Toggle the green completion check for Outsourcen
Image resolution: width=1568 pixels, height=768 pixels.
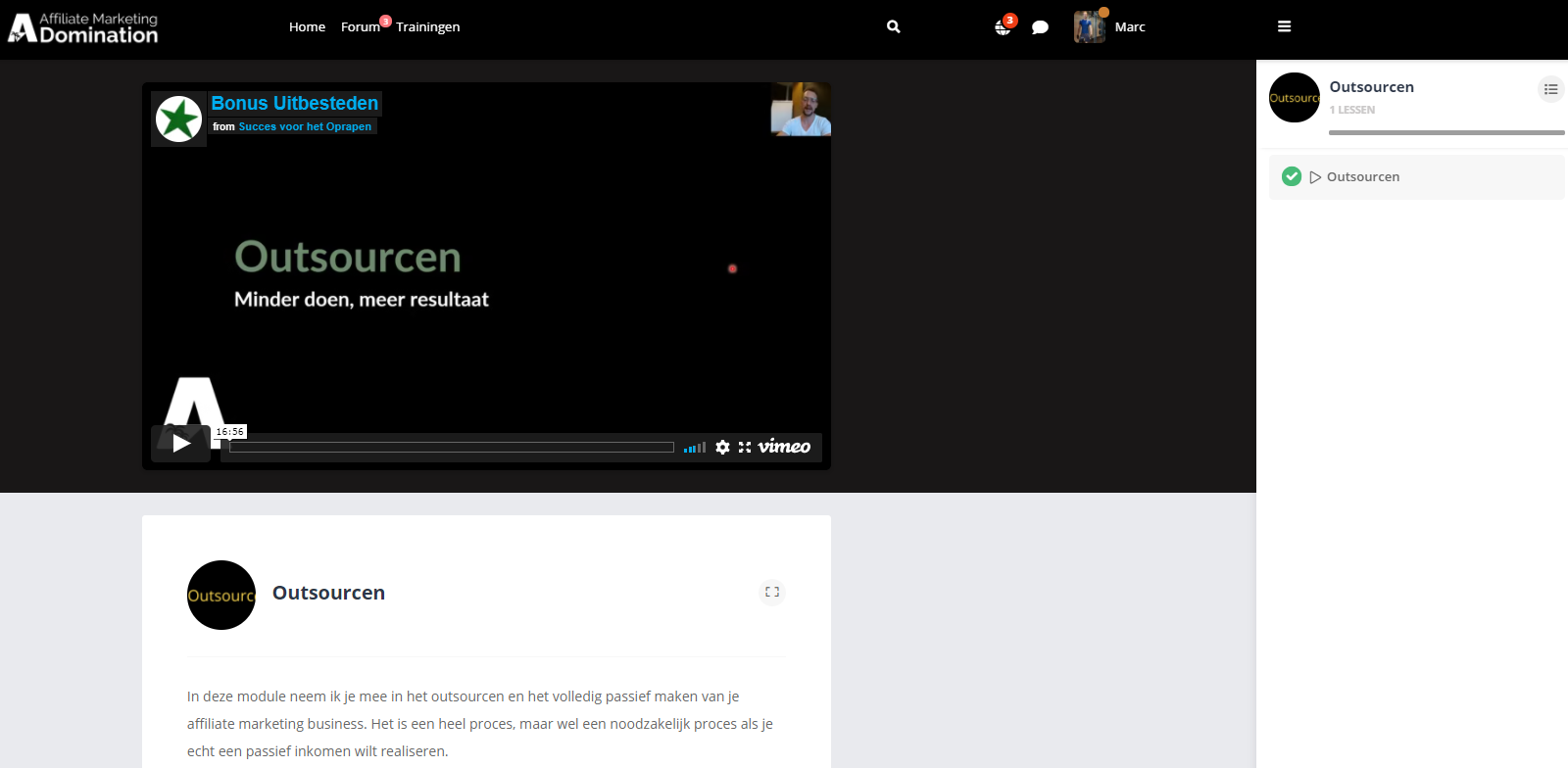click(x=1292, y=176)
